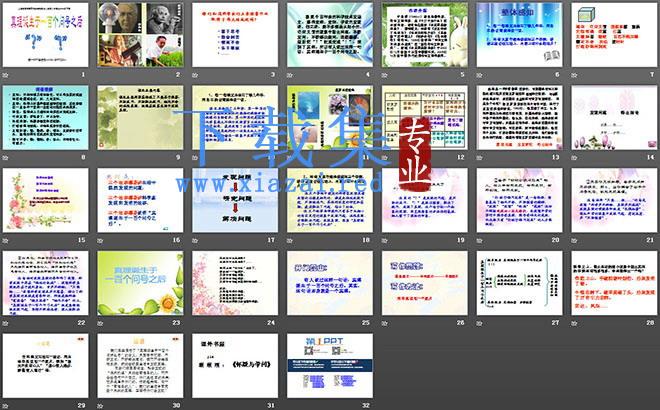The image size is (660, 410).
Task: Select slide 9 thumbnail with green leaves
Action: (x=140, y=117)
